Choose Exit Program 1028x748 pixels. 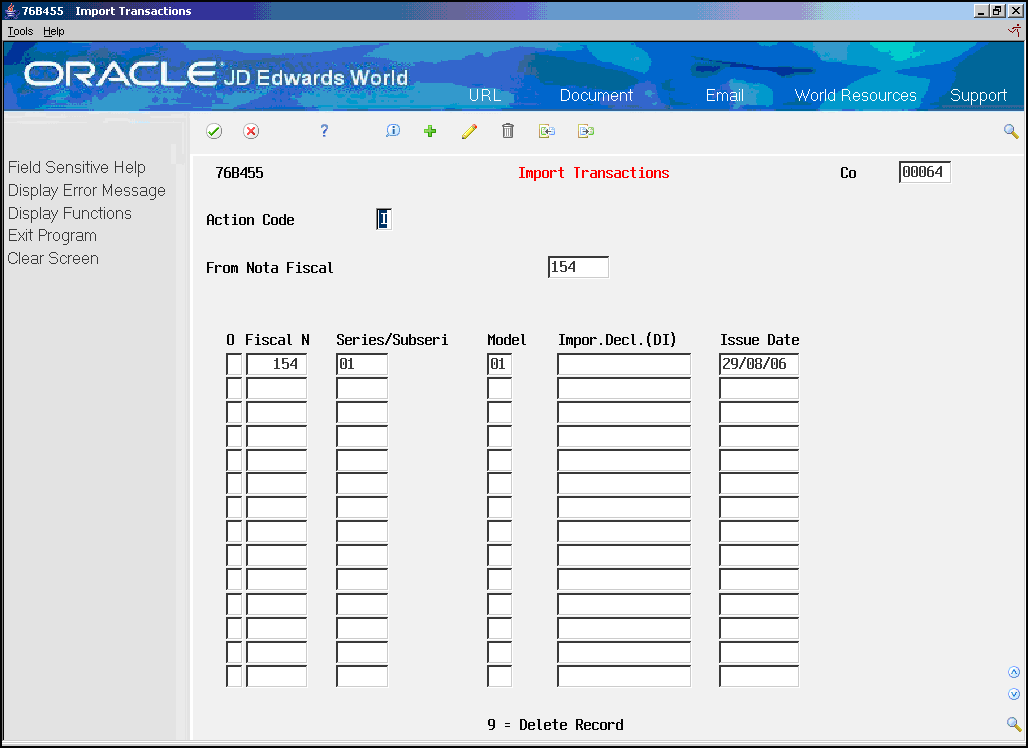[x=52, y=236]
